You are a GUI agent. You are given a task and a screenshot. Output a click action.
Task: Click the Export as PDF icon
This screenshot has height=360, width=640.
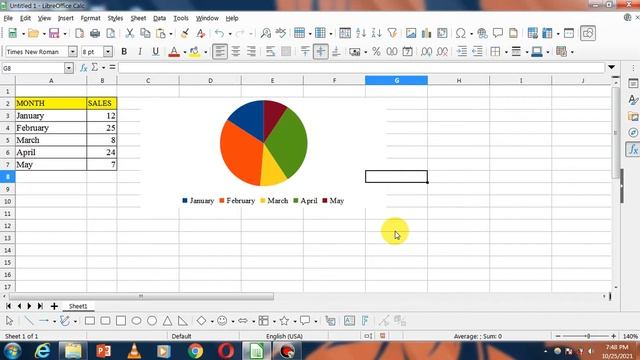[x=80, y=33]
